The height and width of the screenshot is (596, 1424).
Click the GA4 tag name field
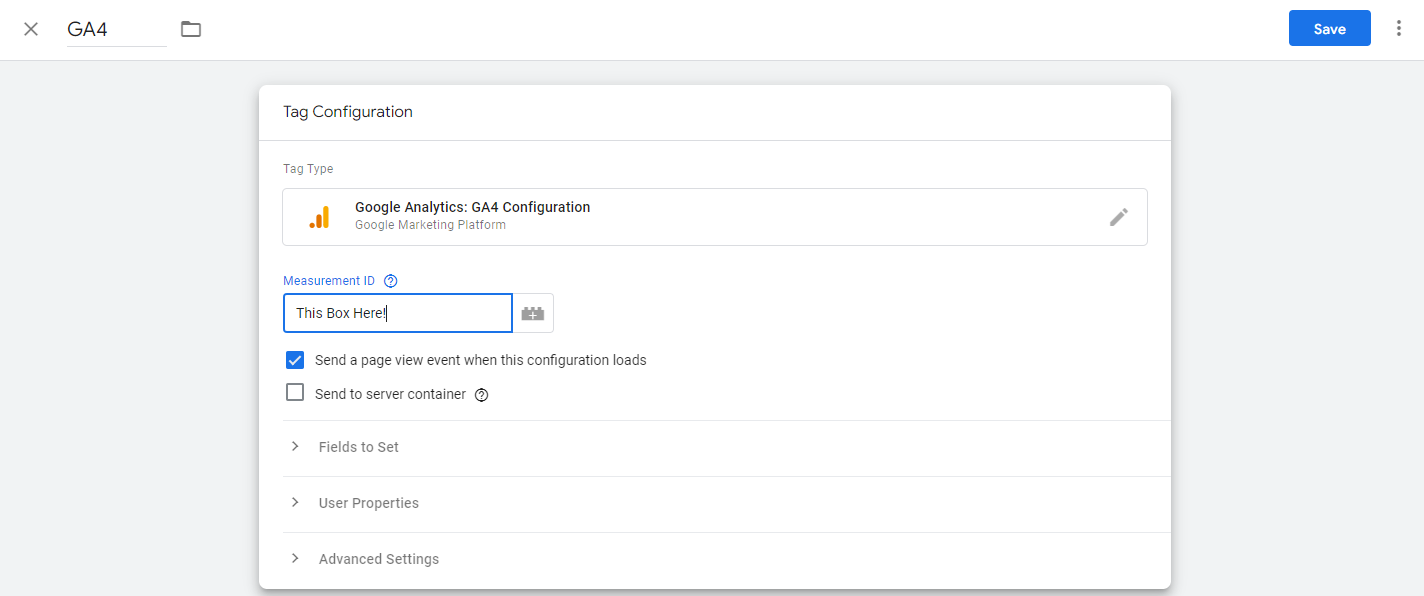115,30
